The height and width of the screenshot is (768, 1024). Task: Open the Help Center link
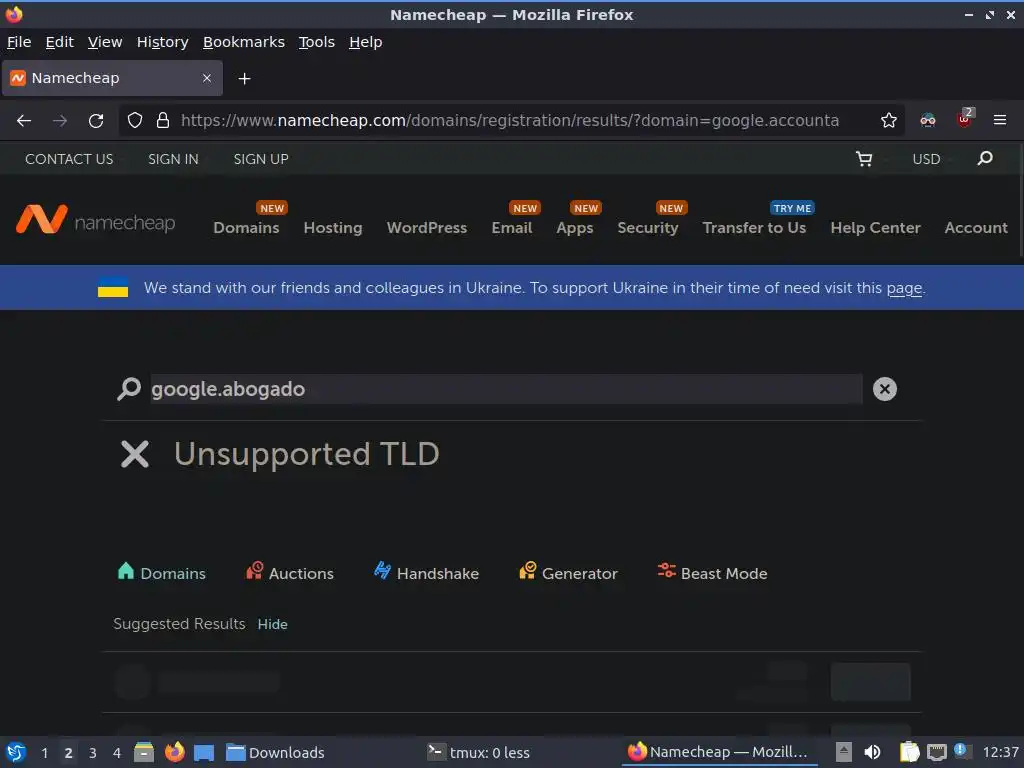click(x=876, y=227)
